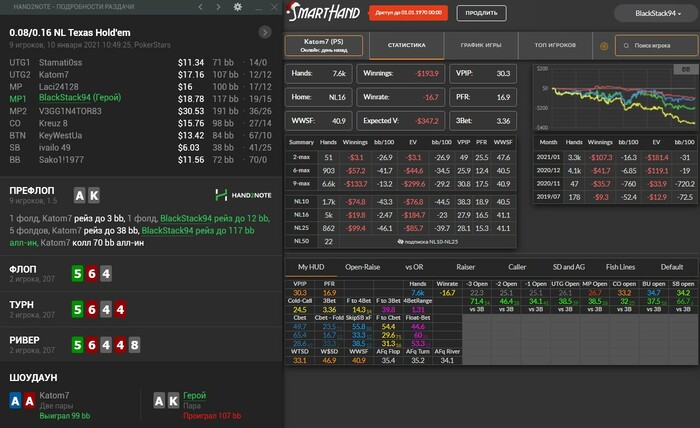Go to the previous hand arrow

click(x=200, y=7)
